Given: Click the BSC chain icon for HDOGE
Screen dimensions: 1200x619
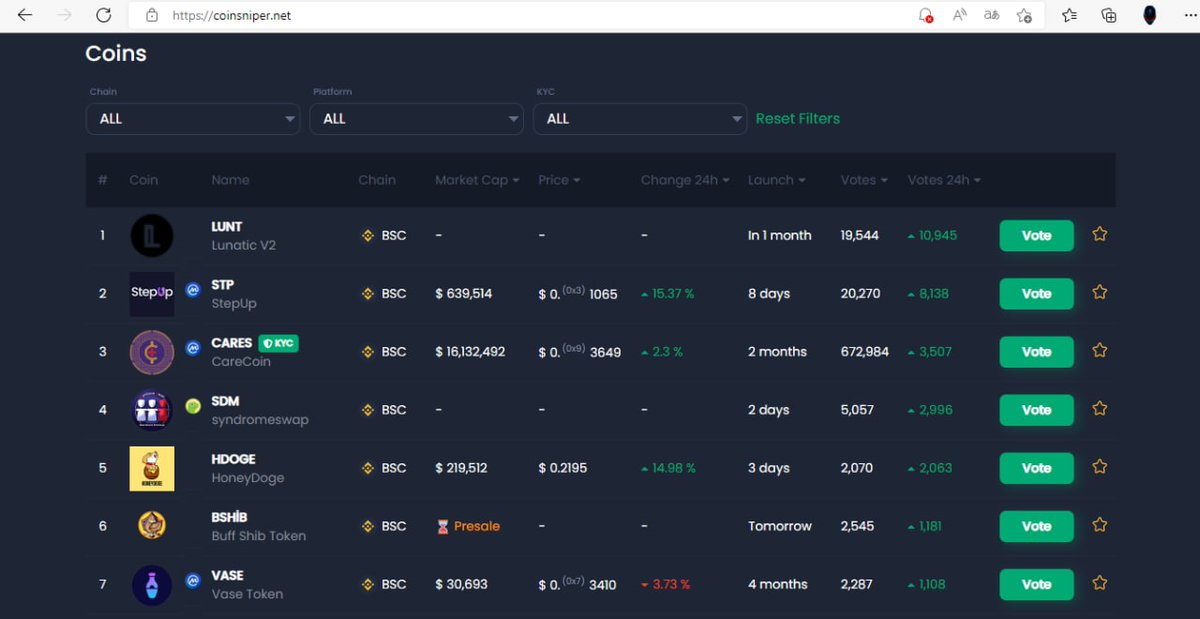Looking at the screenshot, I should coord(367,468).
